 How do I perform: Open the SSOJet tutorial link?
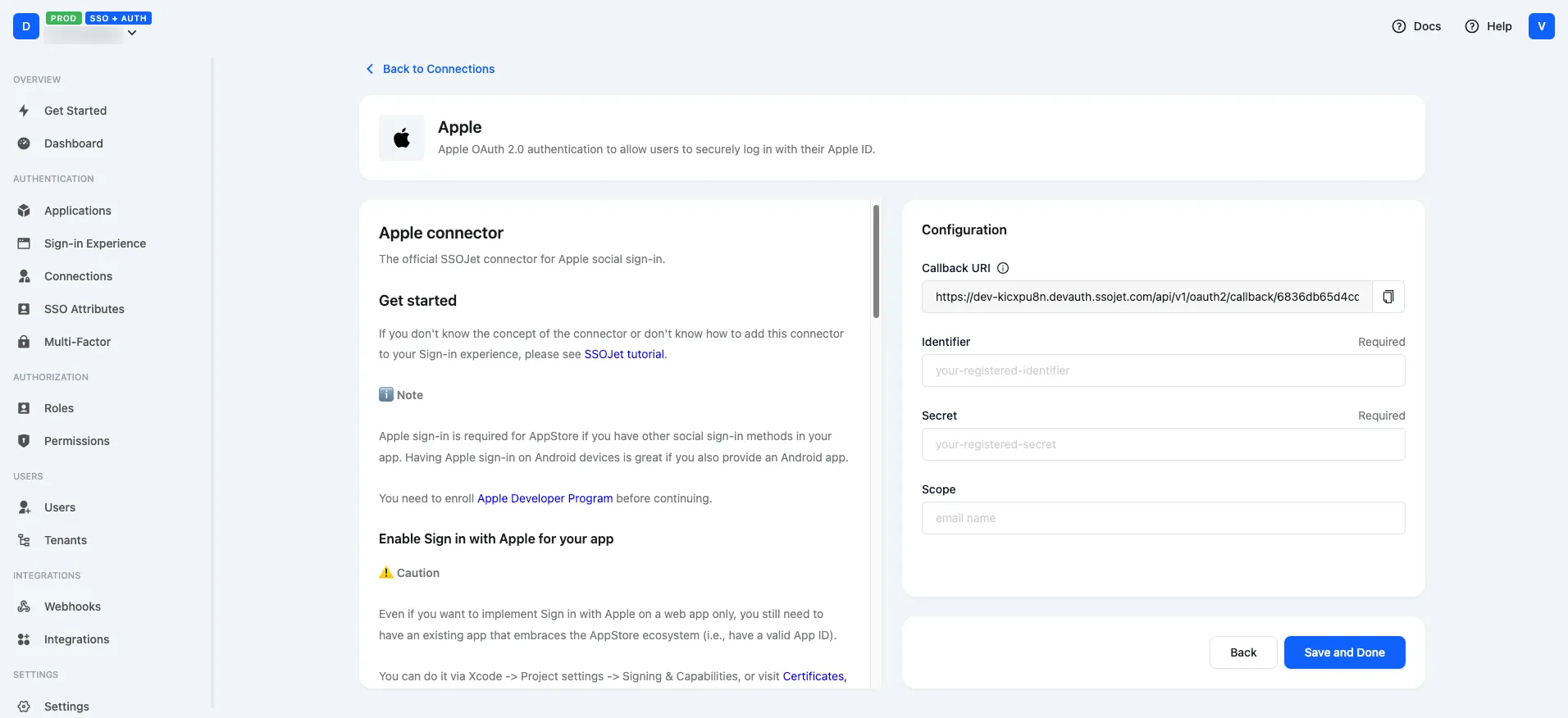pyautogui.click(x=624, y=354)
